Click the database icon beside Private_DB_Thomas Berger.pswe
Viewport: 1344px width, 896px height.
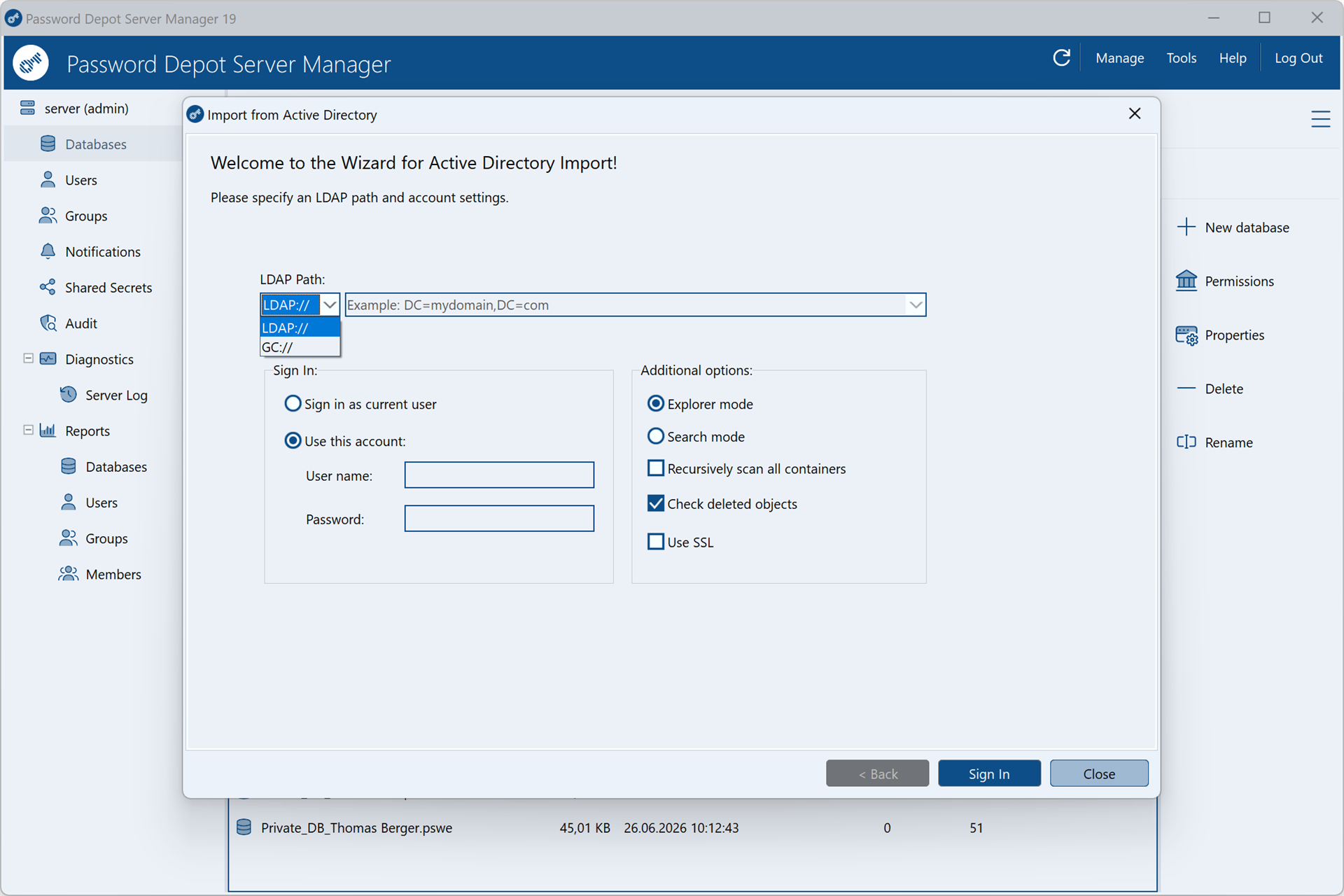[x=244, y=827]
